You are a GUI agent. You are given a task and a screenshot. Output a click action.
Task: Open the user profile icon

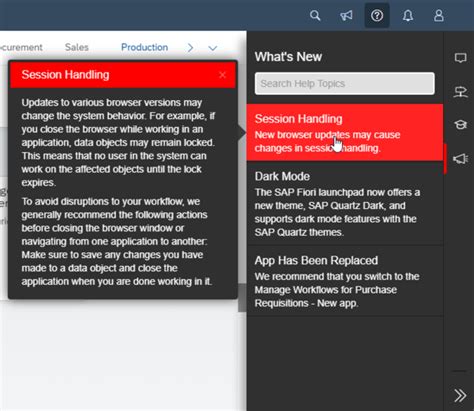(x=439, y=16)
